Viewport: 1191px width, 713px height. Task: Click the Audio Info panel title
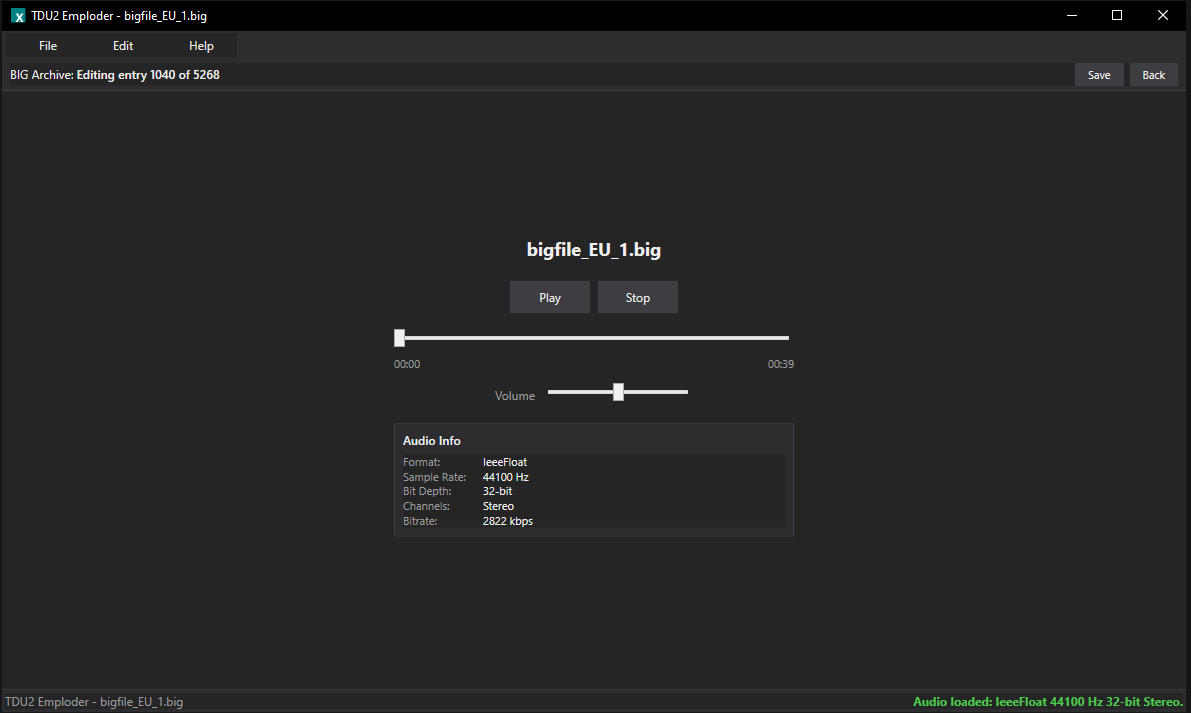tap(431, 440)
